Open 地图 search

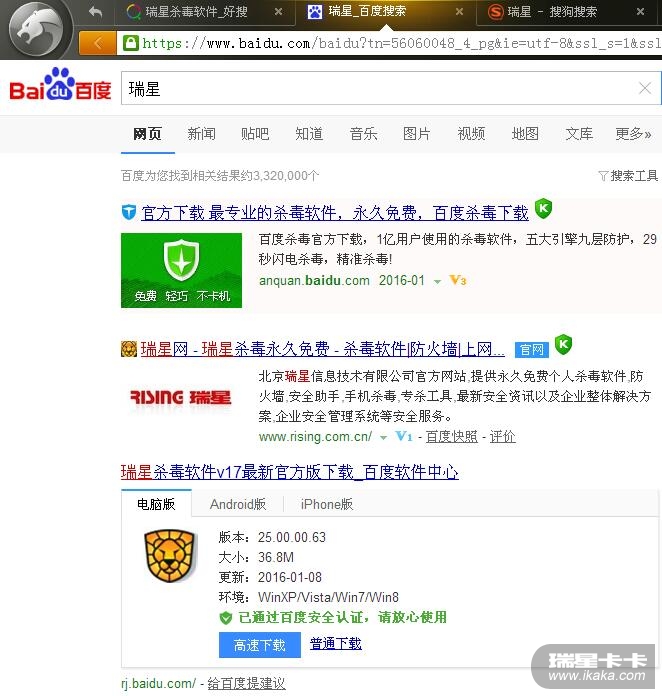tap(525, 134)
